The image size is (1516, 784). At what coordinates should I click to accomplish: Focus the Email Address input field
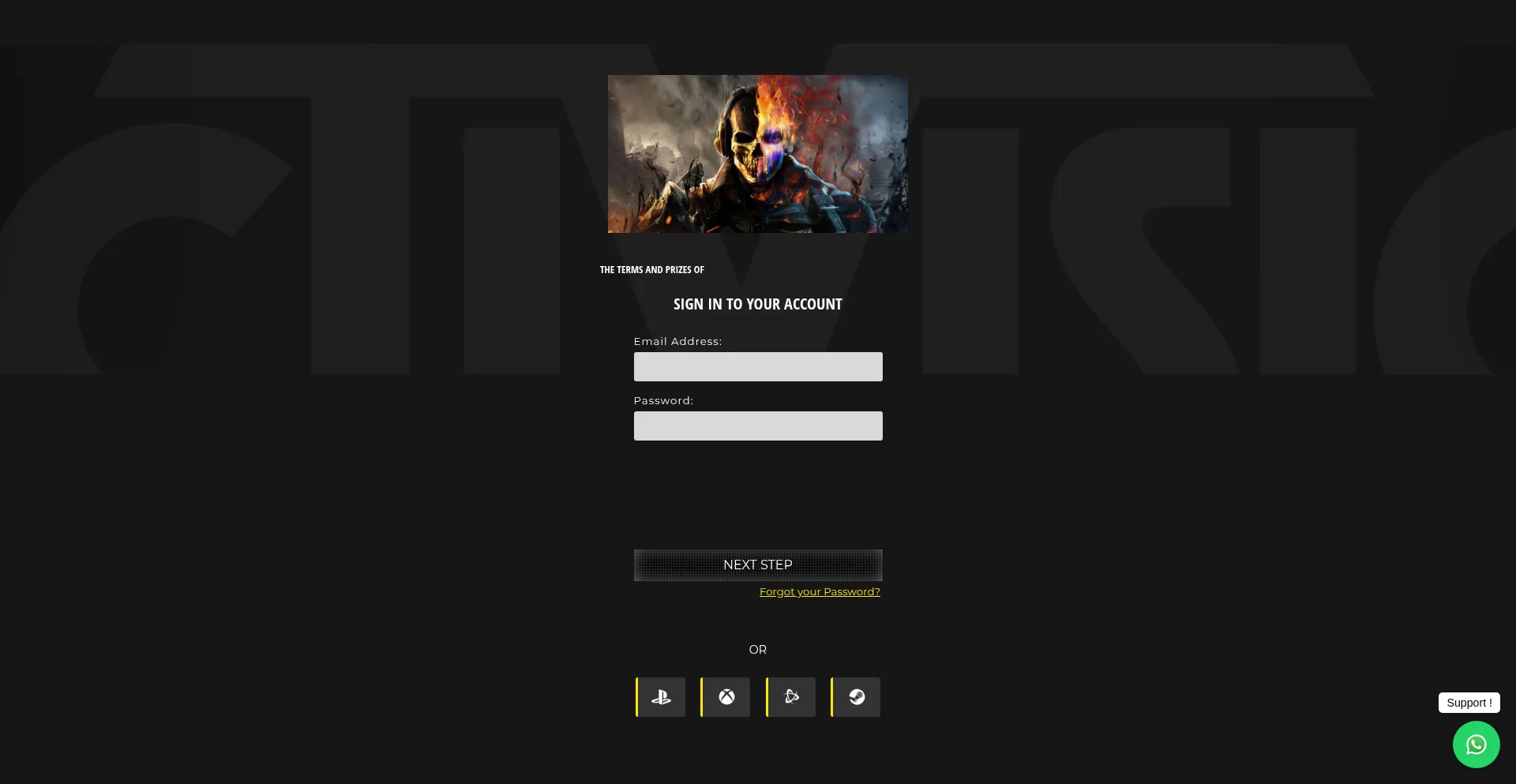[758, 367]
